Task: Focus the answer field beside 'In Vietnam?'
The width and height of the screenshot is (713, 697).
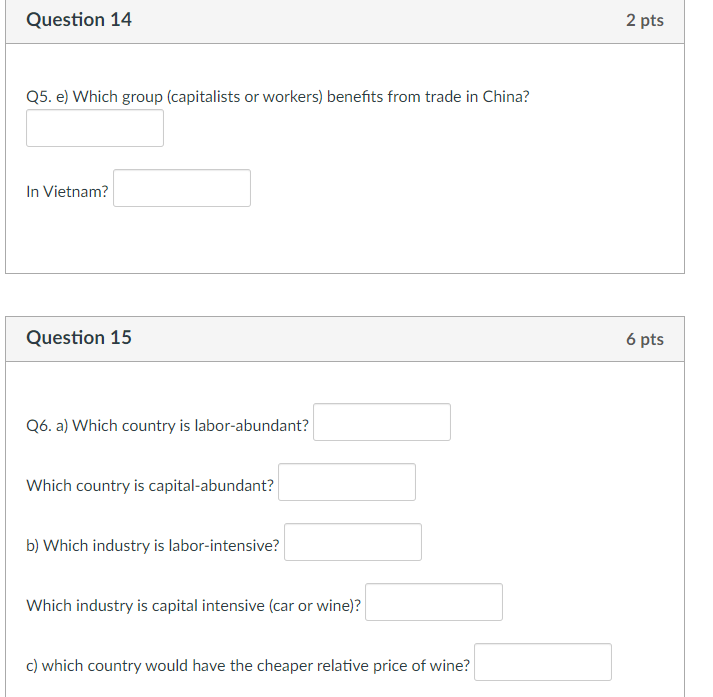Action: click(181, 188)
